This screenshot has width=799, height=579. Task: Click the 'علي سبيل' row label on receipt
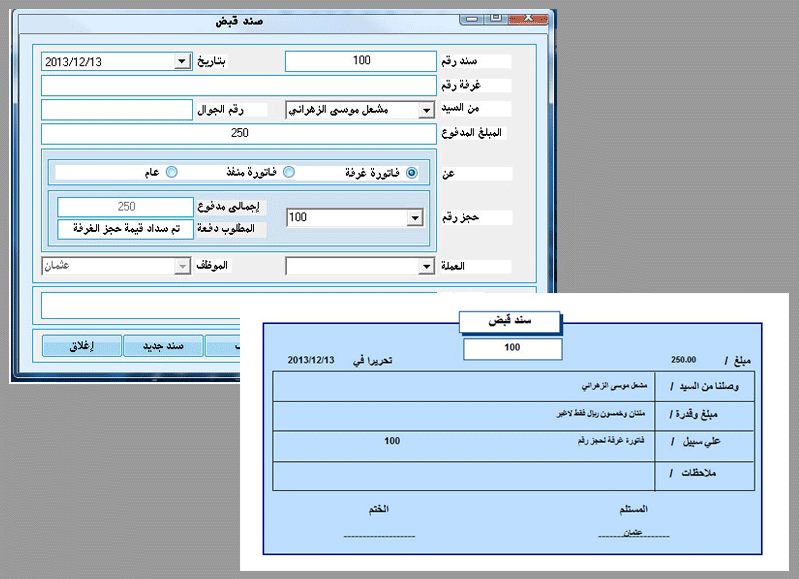click(696, 441)
